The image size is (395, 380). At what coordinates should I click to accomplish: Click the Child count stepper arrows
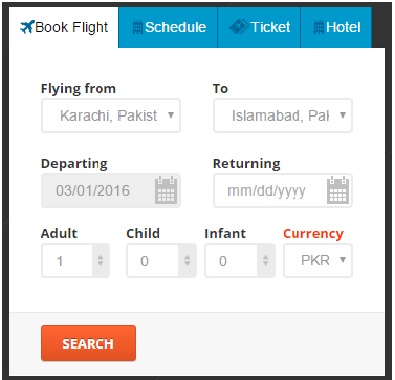pos(187,260)
